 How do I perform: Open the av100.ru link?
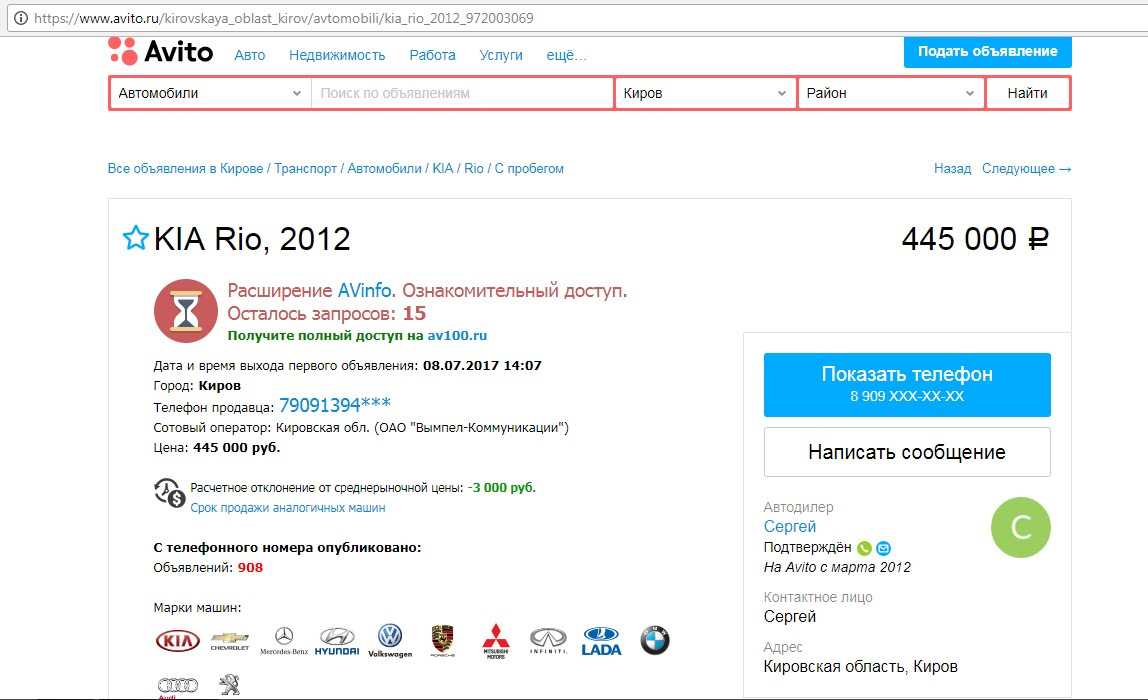point(457,335)
